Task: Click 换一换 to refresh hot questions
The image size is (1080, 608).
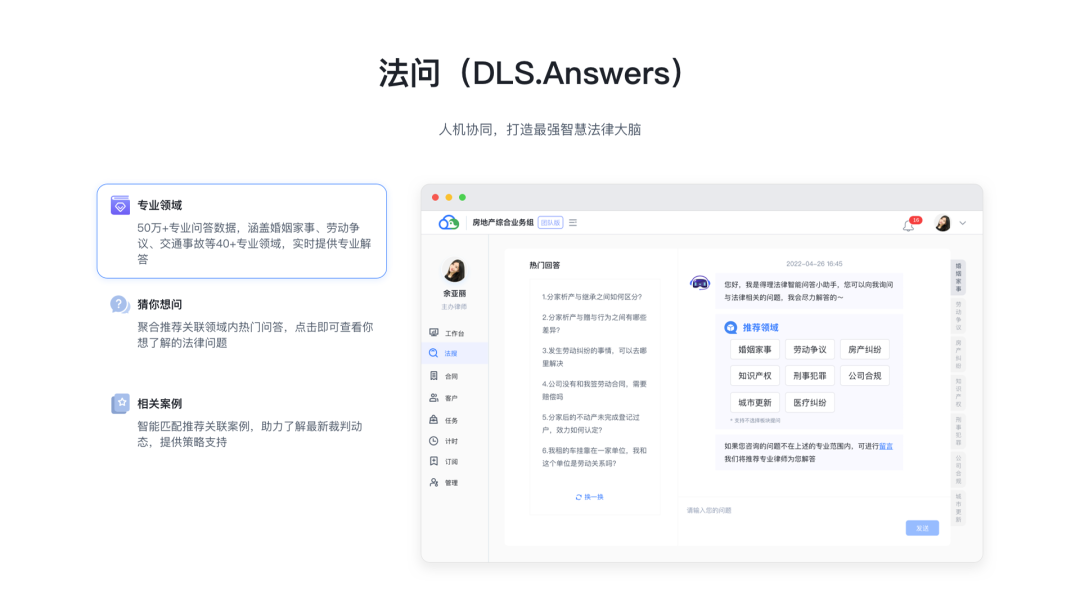Action: [590, 496]
